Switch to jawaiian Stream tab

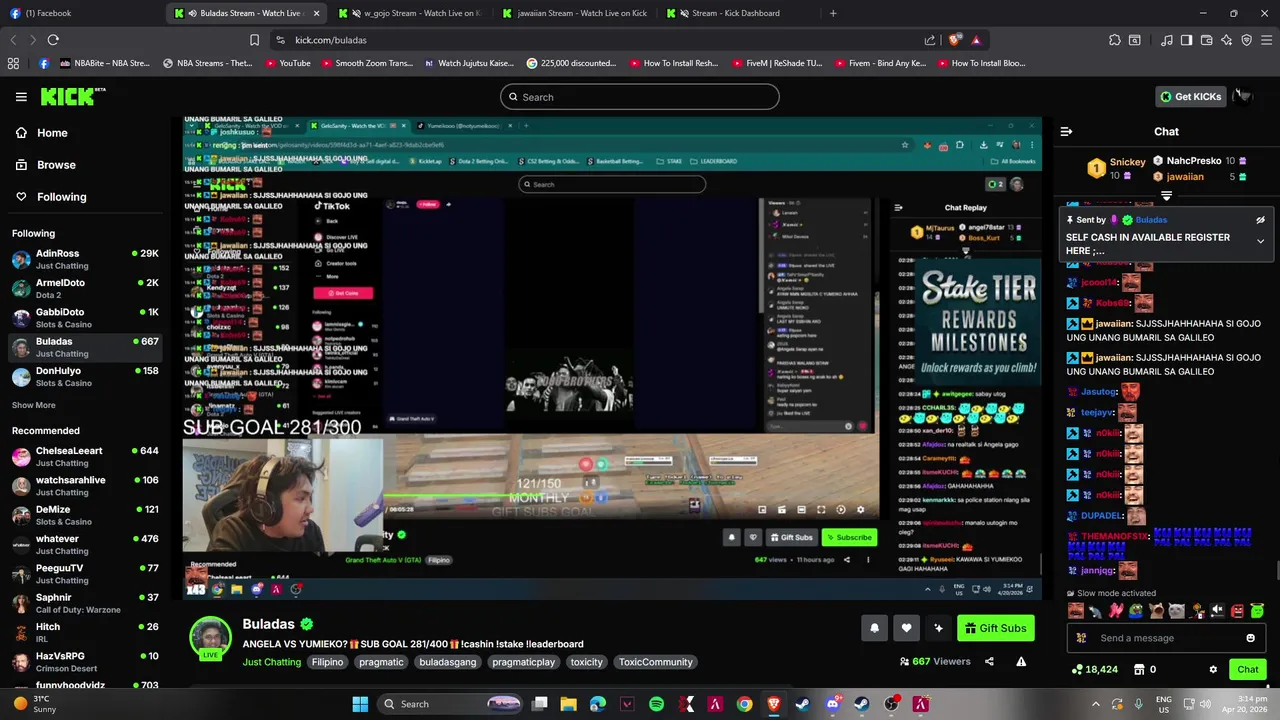[574, 13]
